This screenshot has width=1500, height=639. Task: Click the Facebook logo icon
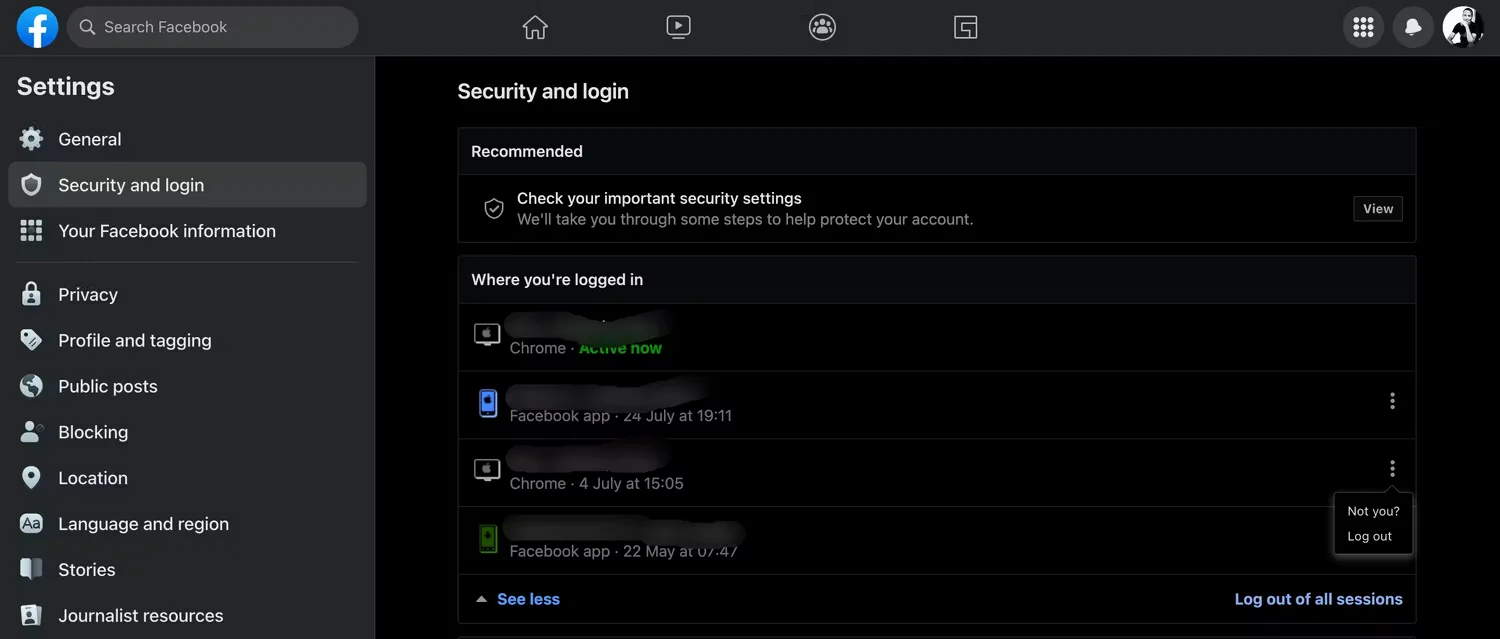(37, 27)
